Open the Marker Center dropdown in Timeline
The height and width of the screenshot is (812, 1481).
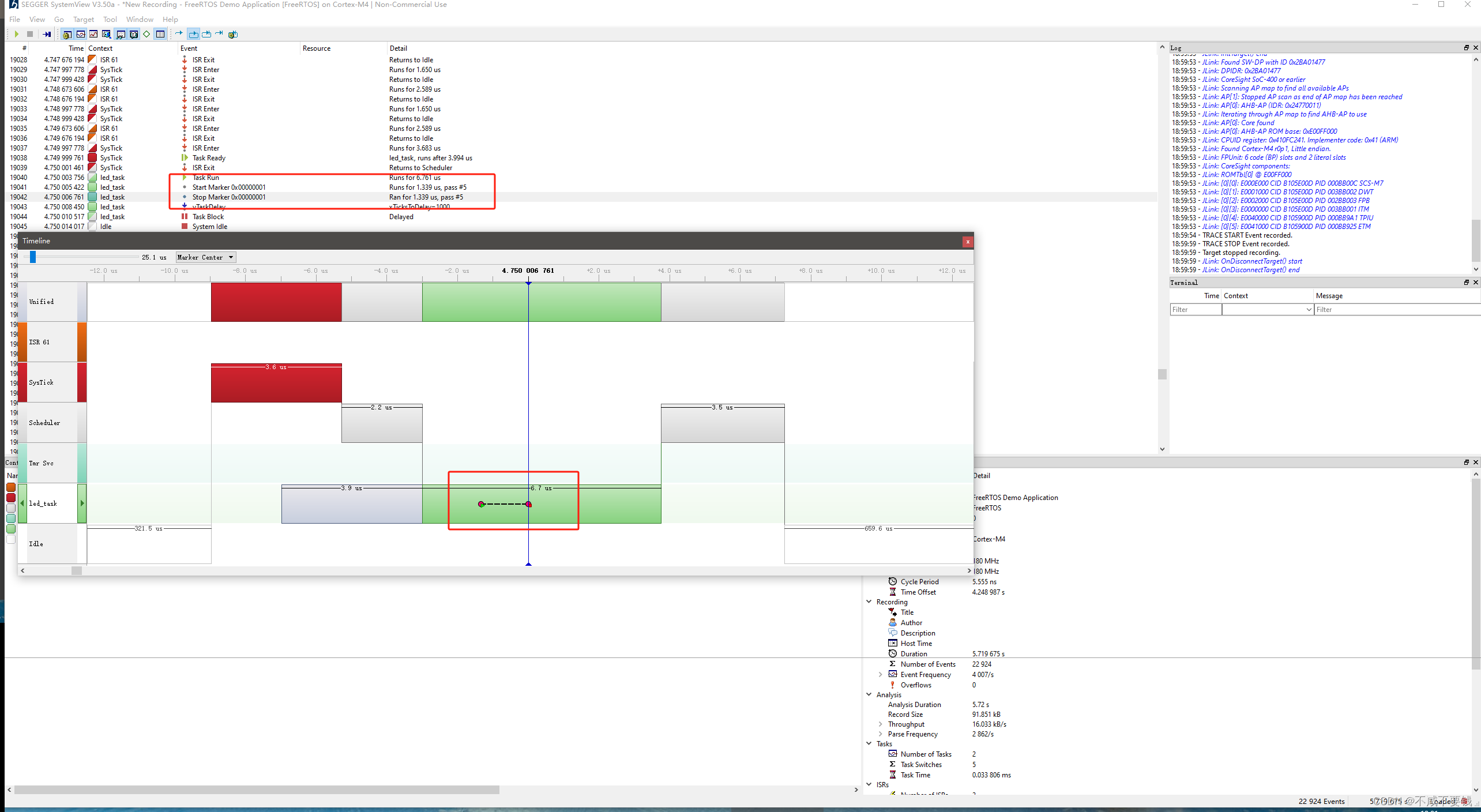point(206,257)
